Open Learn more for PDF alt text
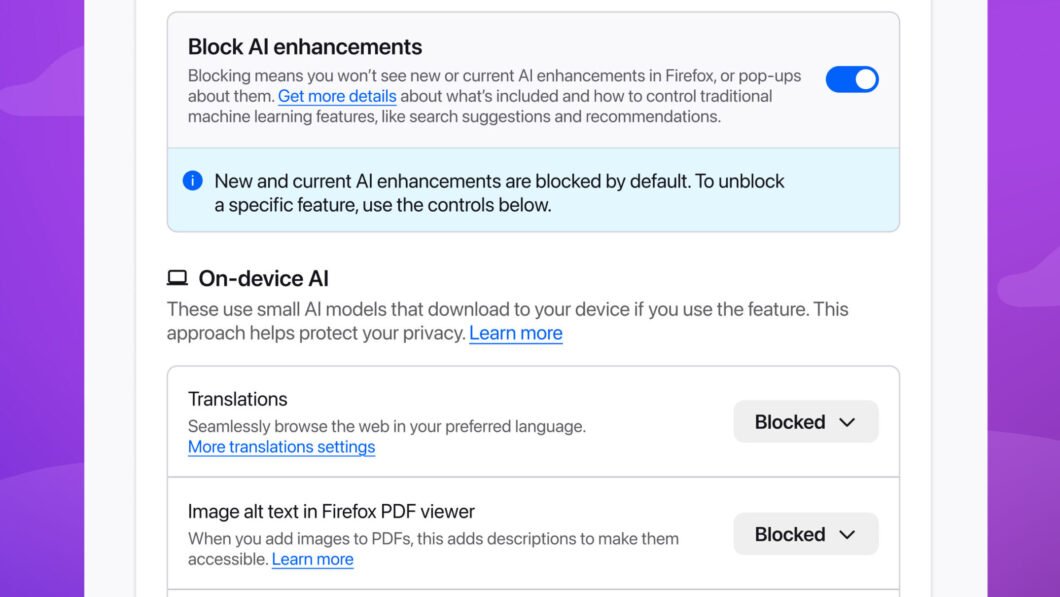 click(x=312, y=559)
